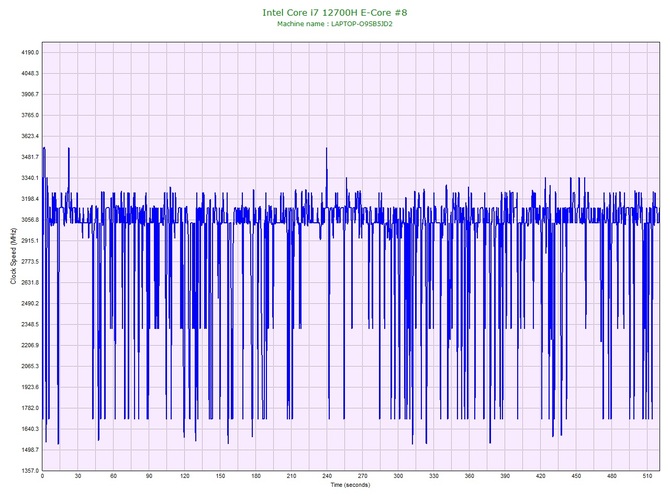Click the 1782.0 y-axis value
This screenshot has height=502, width=670.
pos(30,408)
